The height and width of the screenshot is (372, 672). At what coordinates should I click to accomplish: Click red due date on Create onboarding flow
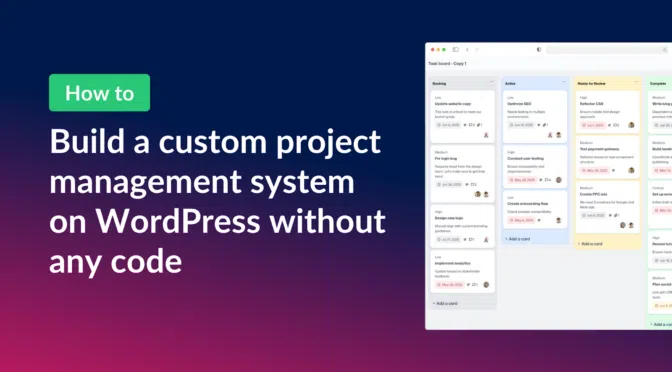point(522,220)
